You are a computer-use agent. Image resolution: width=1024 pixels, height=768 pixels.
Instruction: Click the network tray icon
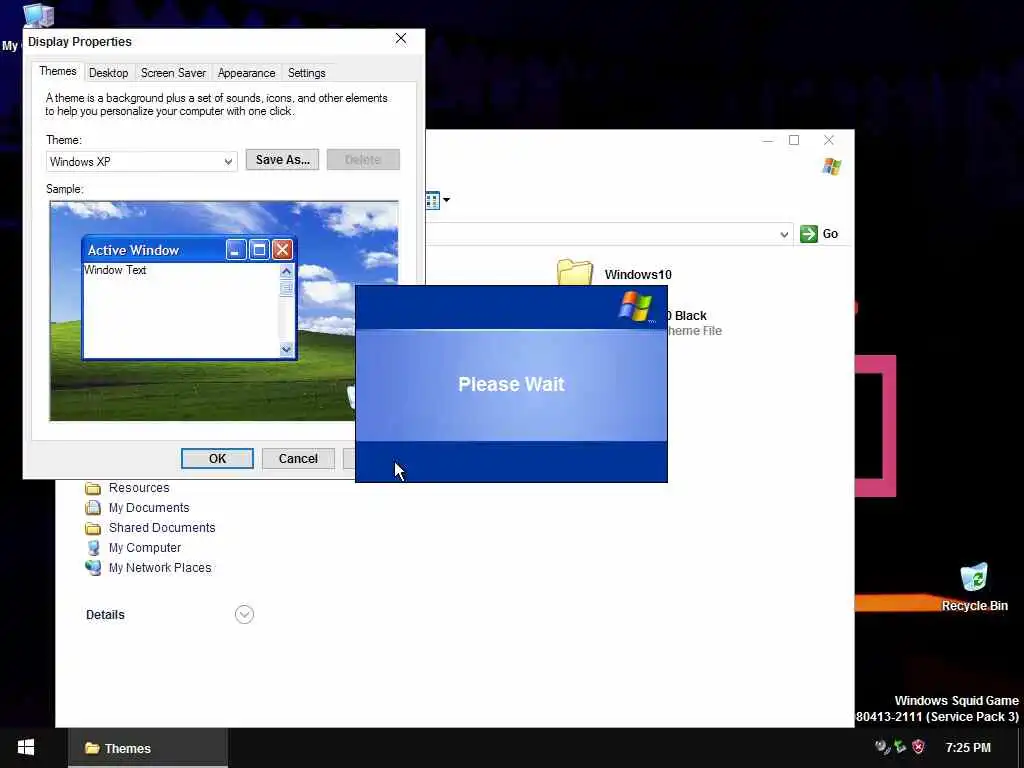point(901,747)
